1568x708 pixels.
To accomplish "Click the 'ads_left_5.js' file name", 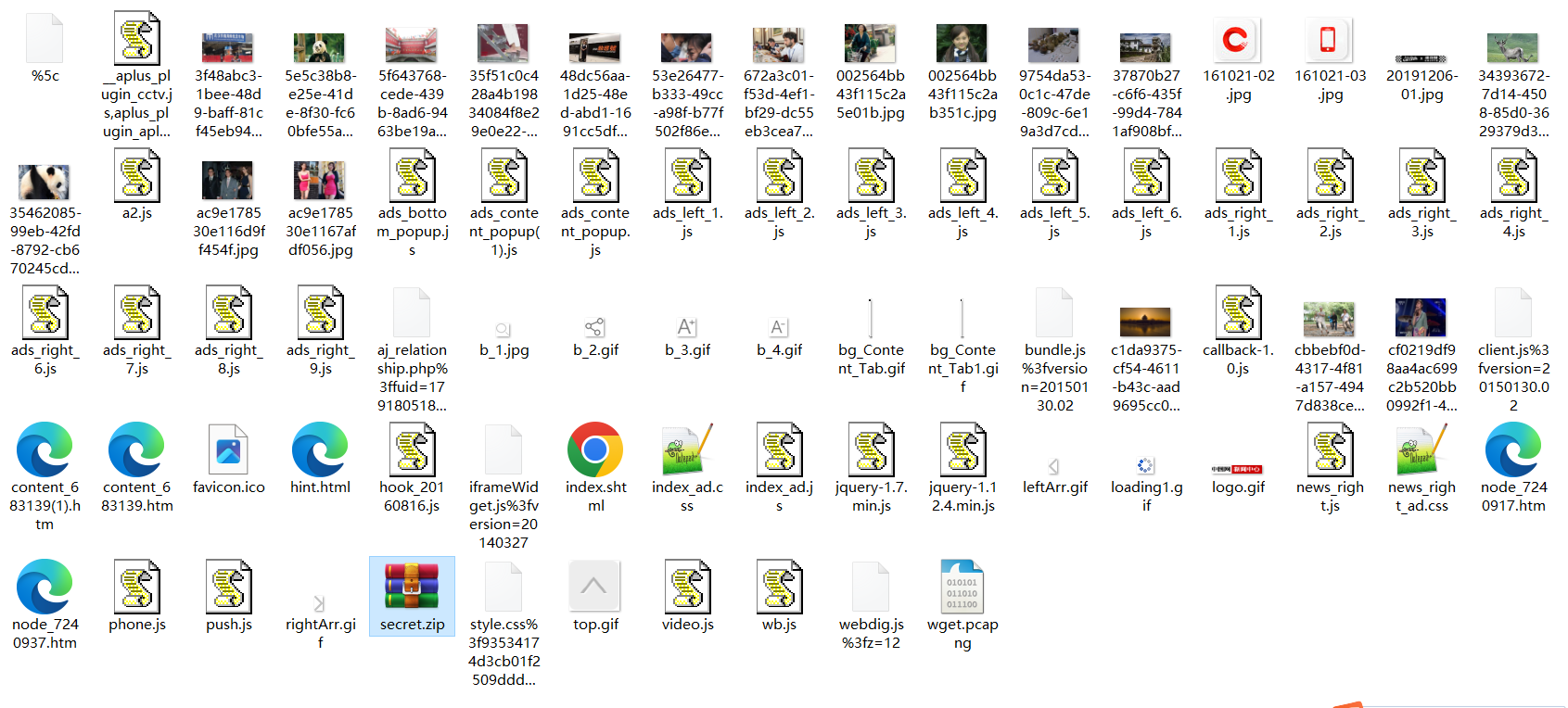I will pyautogui.click(x=1054, y=221).
